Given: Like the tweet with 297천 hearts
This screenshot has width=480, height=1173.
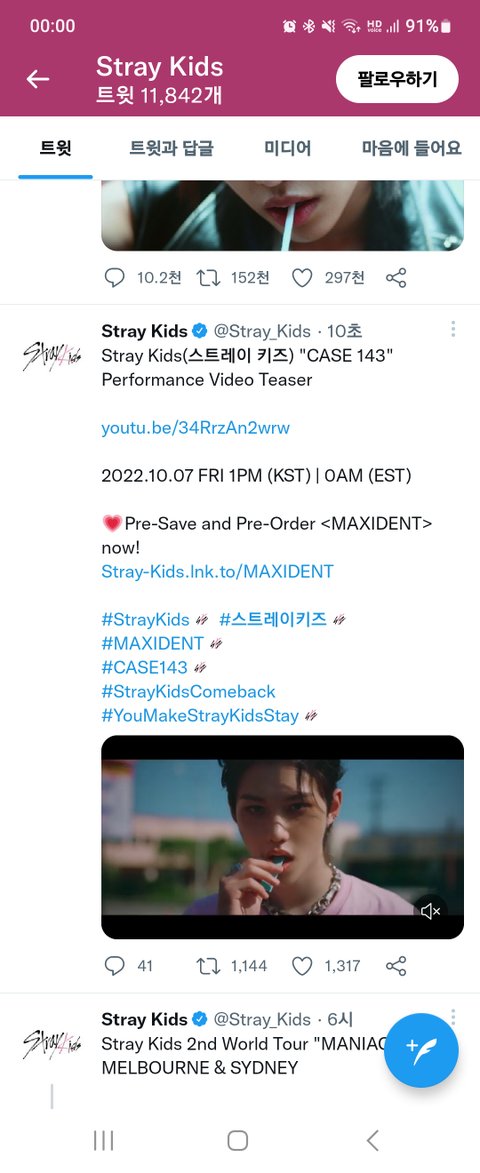Looking at the screenshot, I should 301,278.
